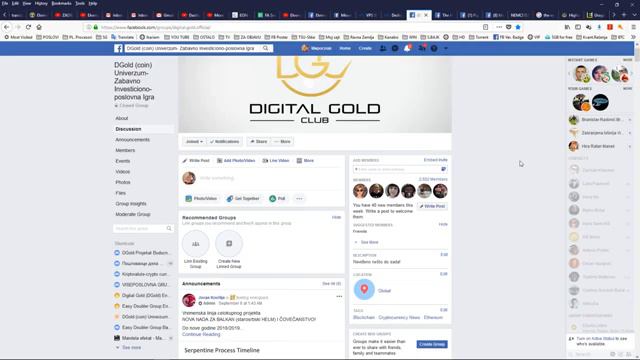The width and height of the screenshot is (640, 360).
Task: Open the page actions three-dot menu in the address bar
Action: [x=499, y=27]
